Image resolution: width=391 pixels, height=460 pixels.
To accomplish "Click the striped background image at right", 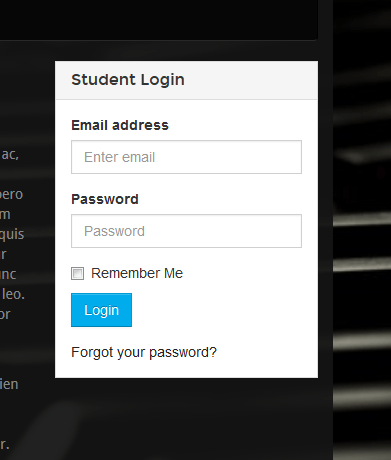I will click(362, 230).
